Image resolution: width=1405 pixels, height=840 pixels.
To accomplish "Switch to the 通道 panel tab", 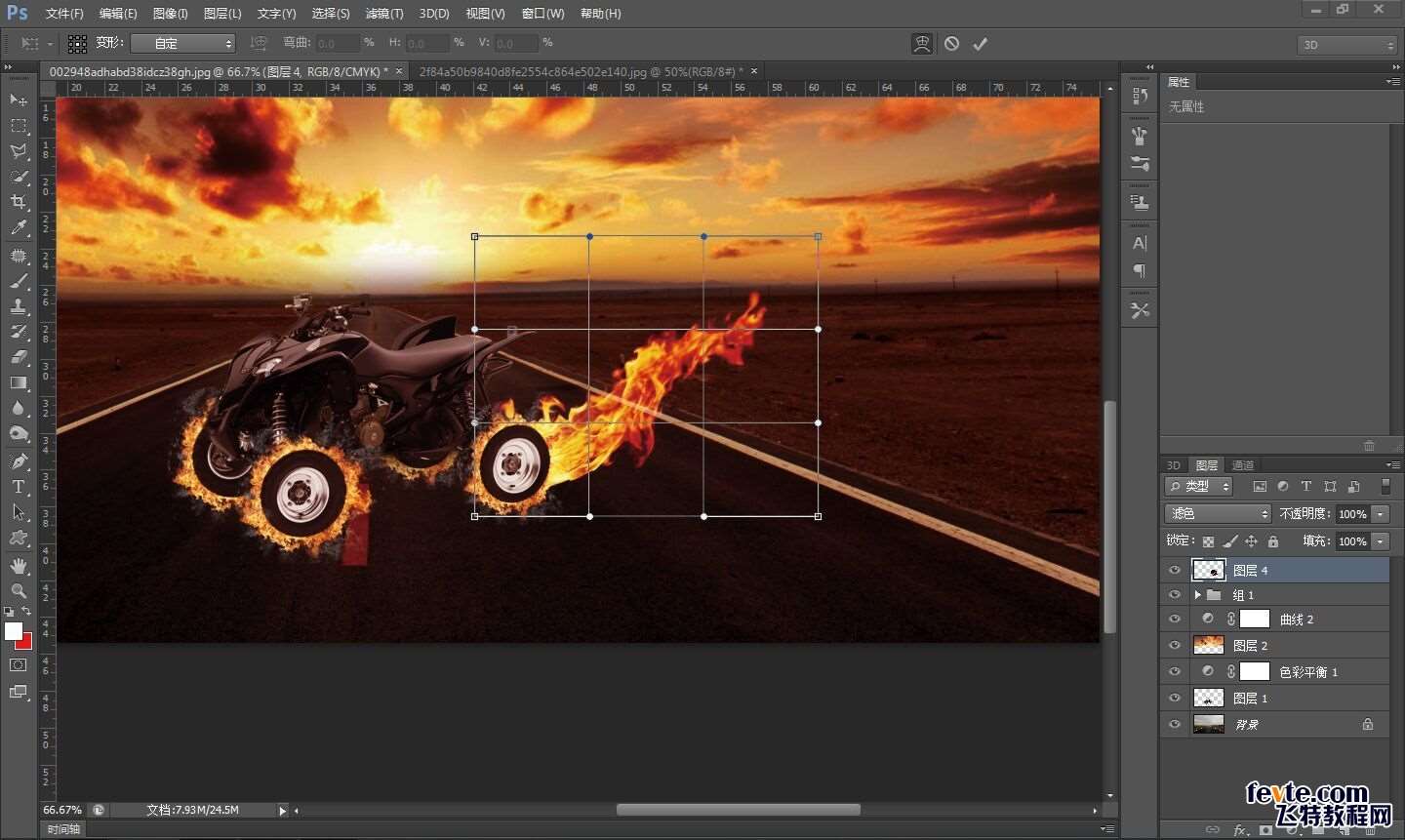I will 1243,465.
